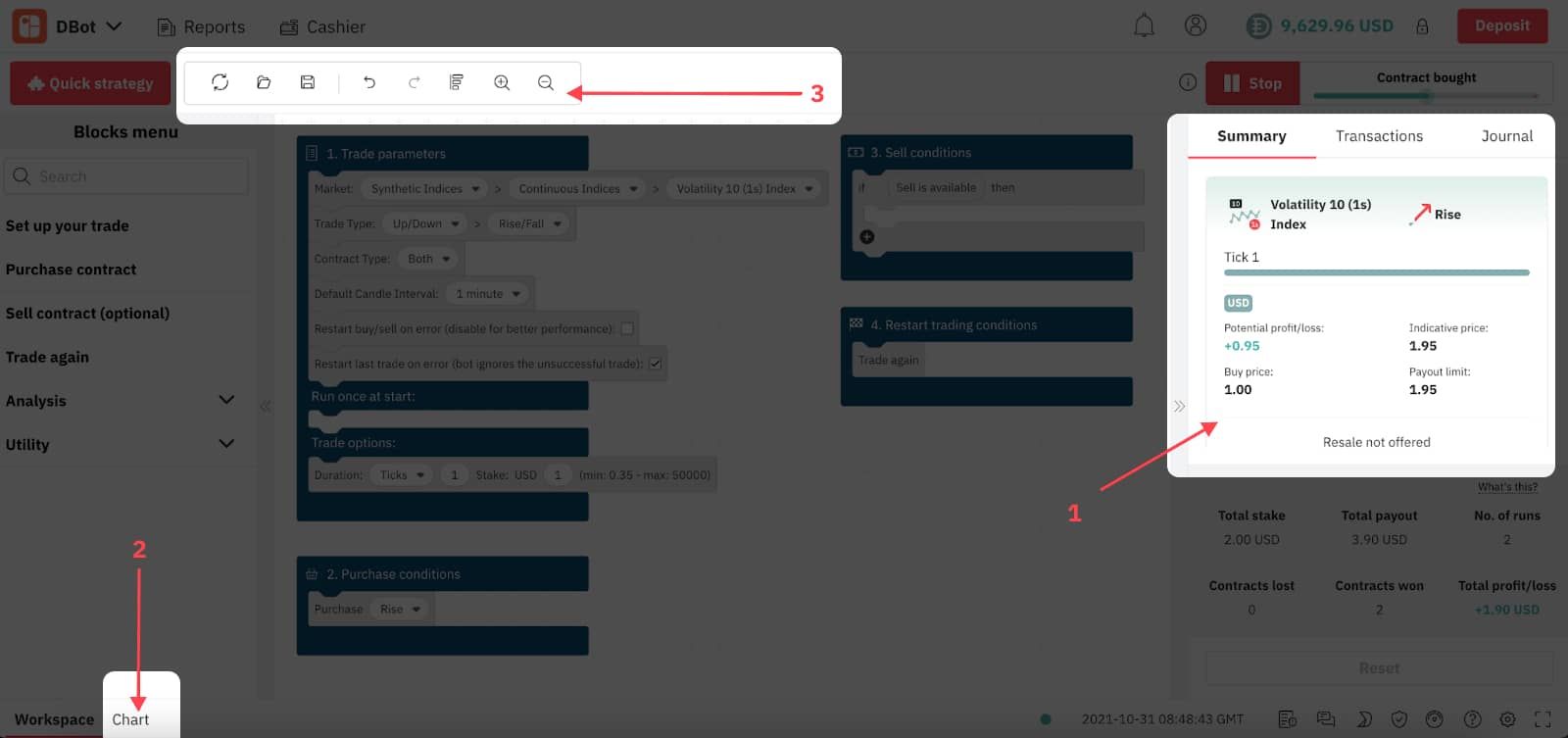Select Purchase contract category
Screen dimensions: 1568x738
pyautogui.click(x=71, y=270)
